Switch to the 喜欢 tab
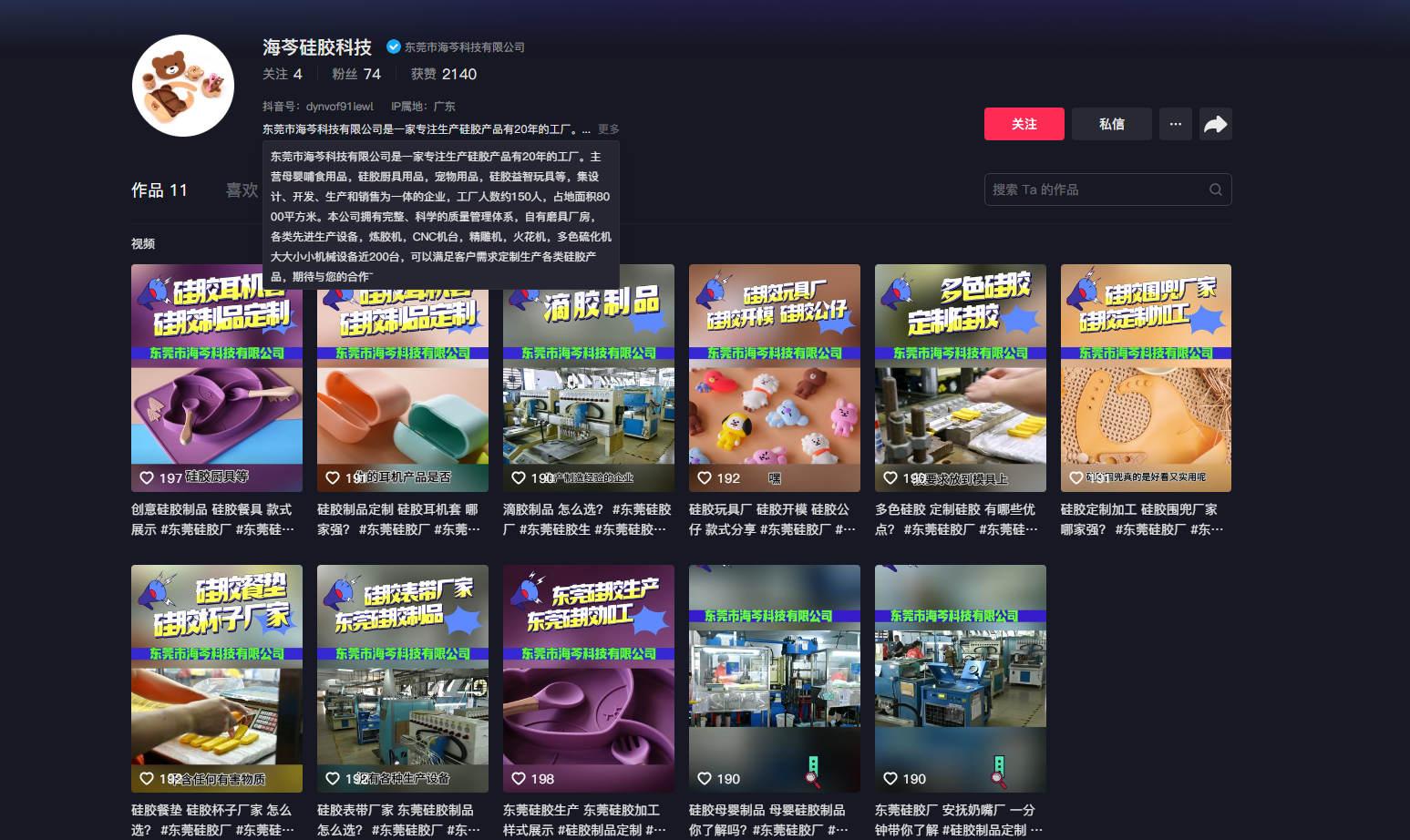Image resolution: width=1410 pixels, height=840 pixels. [242, 190]
